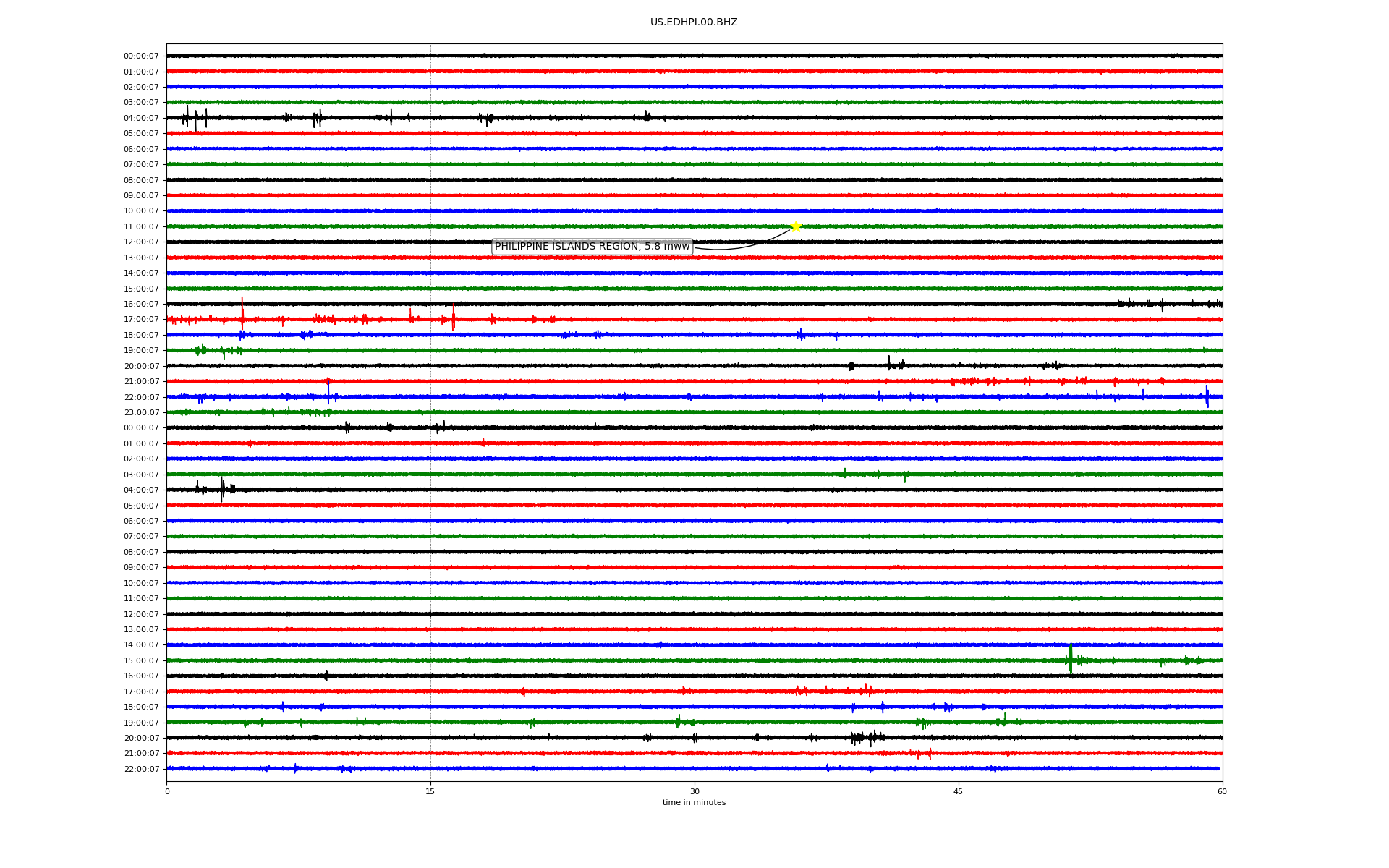Click the yellow star earthquake marker

[x=796, y=226]
